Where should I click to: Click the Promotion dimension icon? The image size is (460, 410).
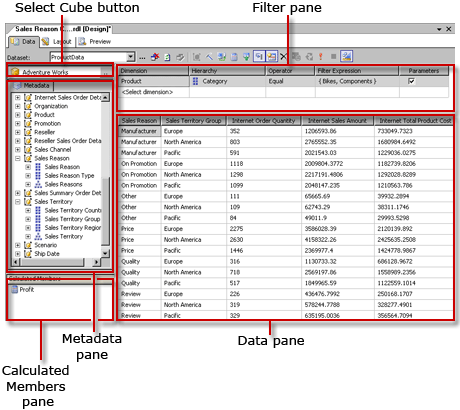tap(28, 123)
